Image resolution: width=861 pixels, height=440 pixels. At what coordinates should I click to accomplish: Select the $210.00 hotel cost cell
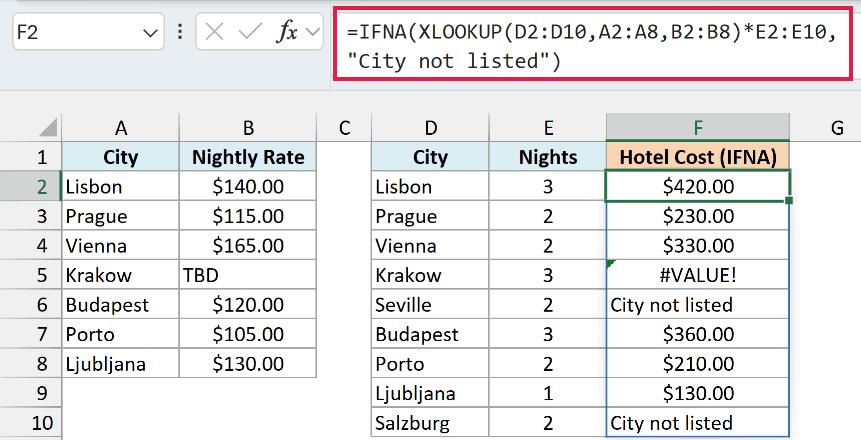point(698,364)
